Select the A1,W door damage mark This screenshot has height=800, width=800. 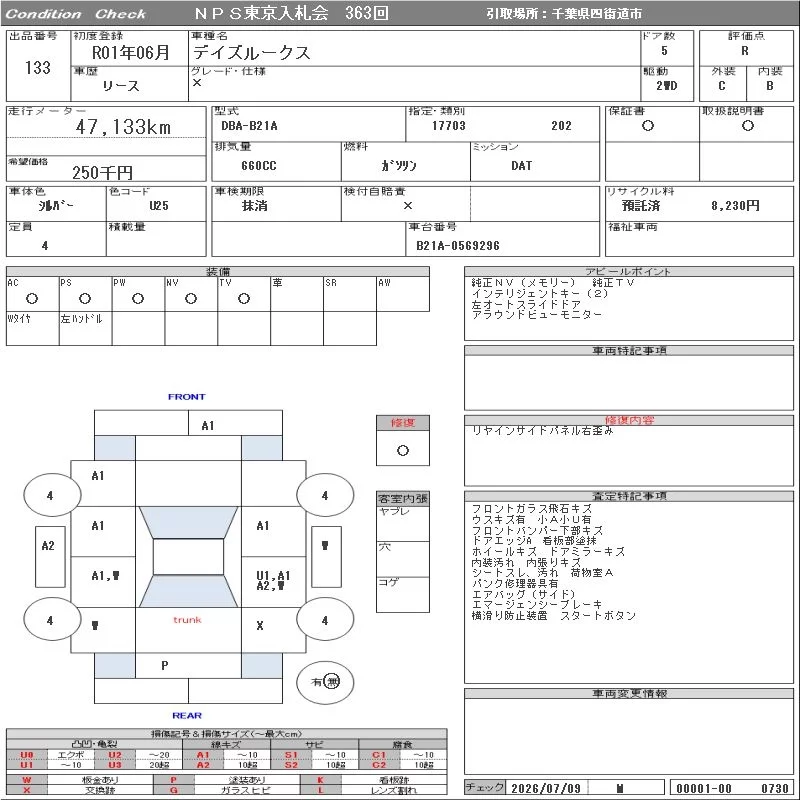coord(105,576)
